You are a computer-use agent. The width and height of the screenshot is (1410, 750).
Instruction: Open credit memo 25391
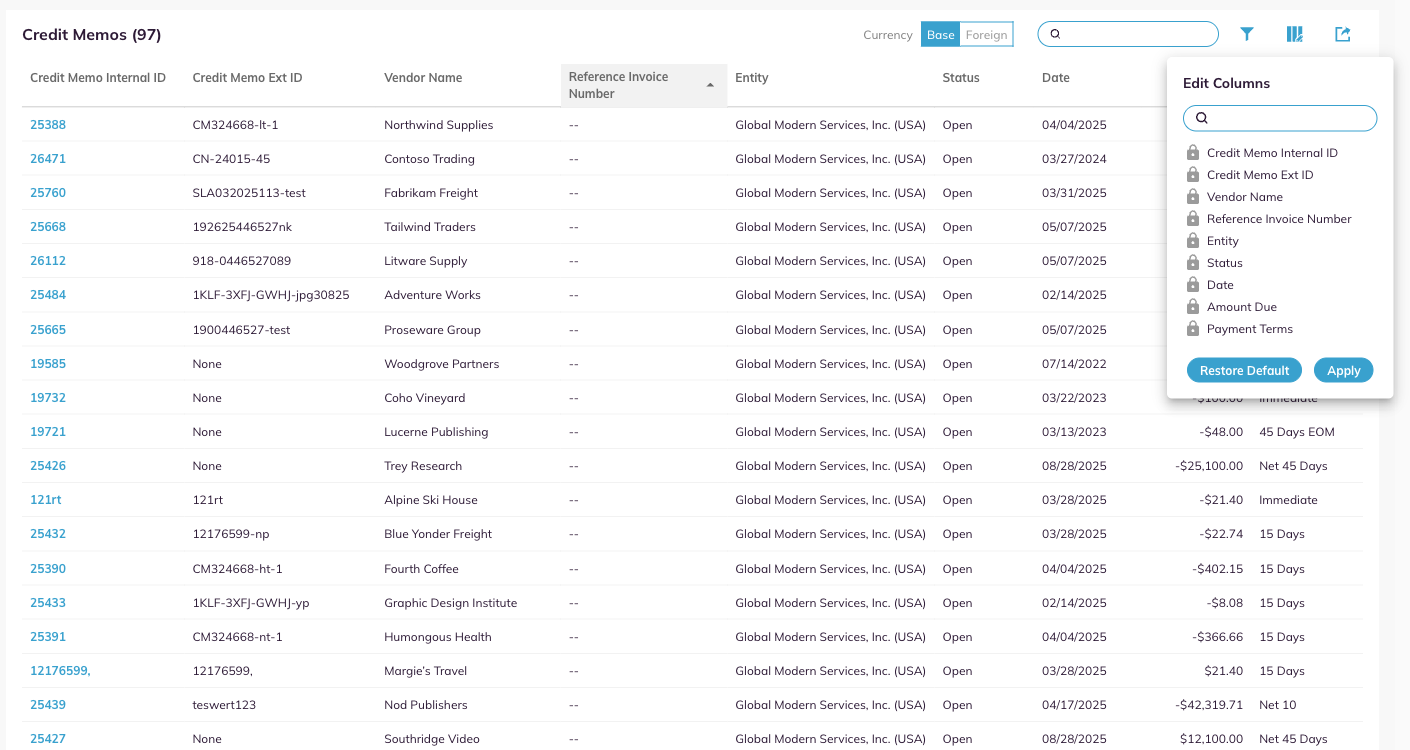pos(48,637)
